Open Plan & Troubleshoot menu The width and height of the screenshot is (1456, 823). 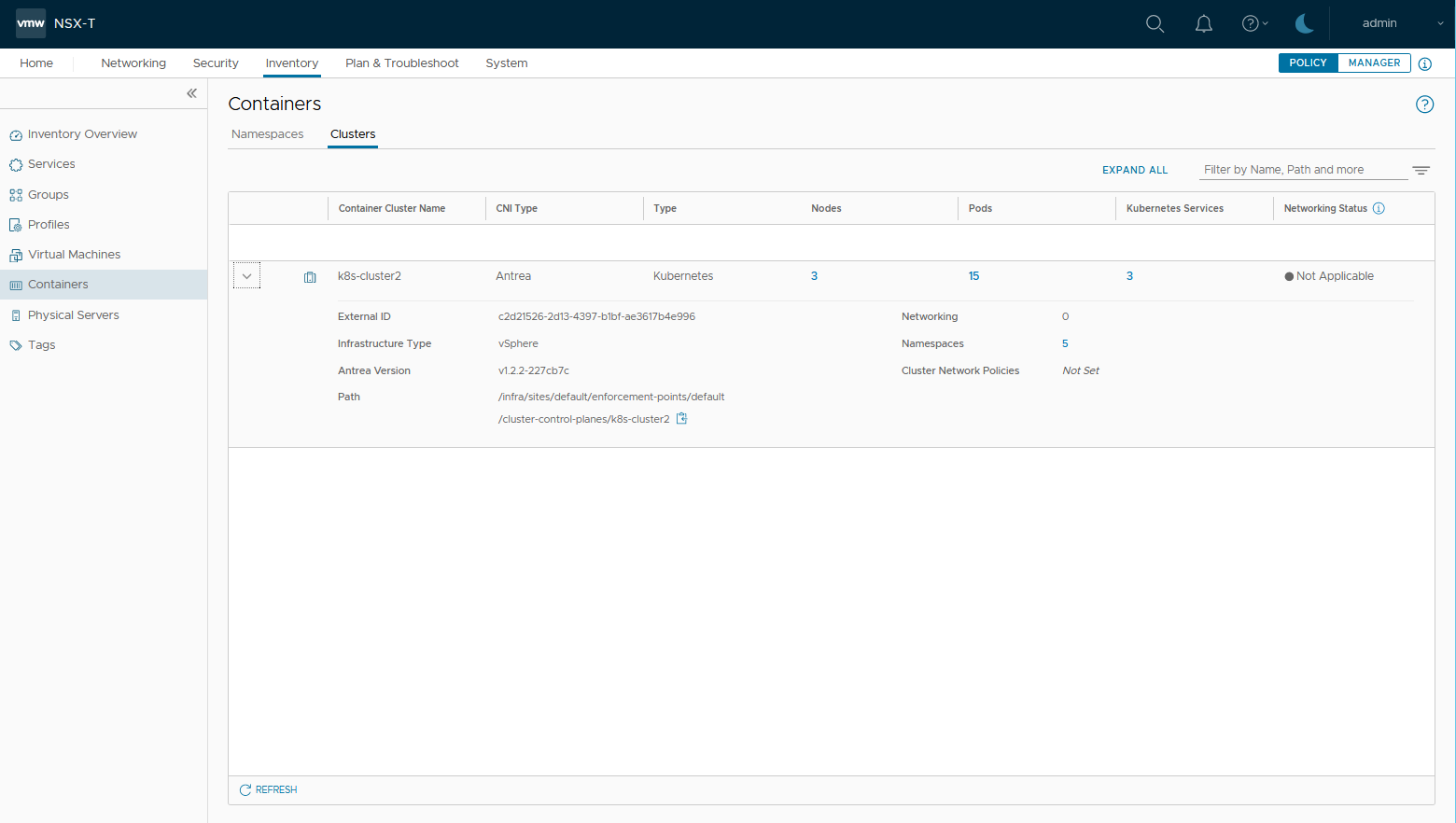coord(402,63)
